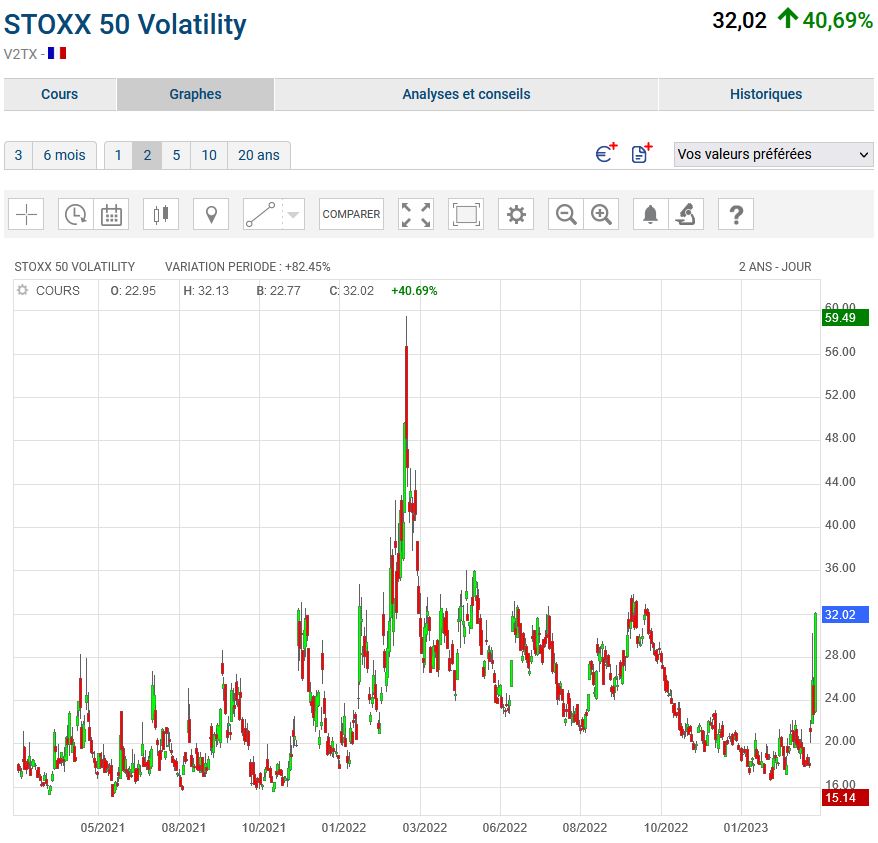This screenshot has width=878, height=843.
Task: Click the B: 22.77 low value
Action: 278,291
